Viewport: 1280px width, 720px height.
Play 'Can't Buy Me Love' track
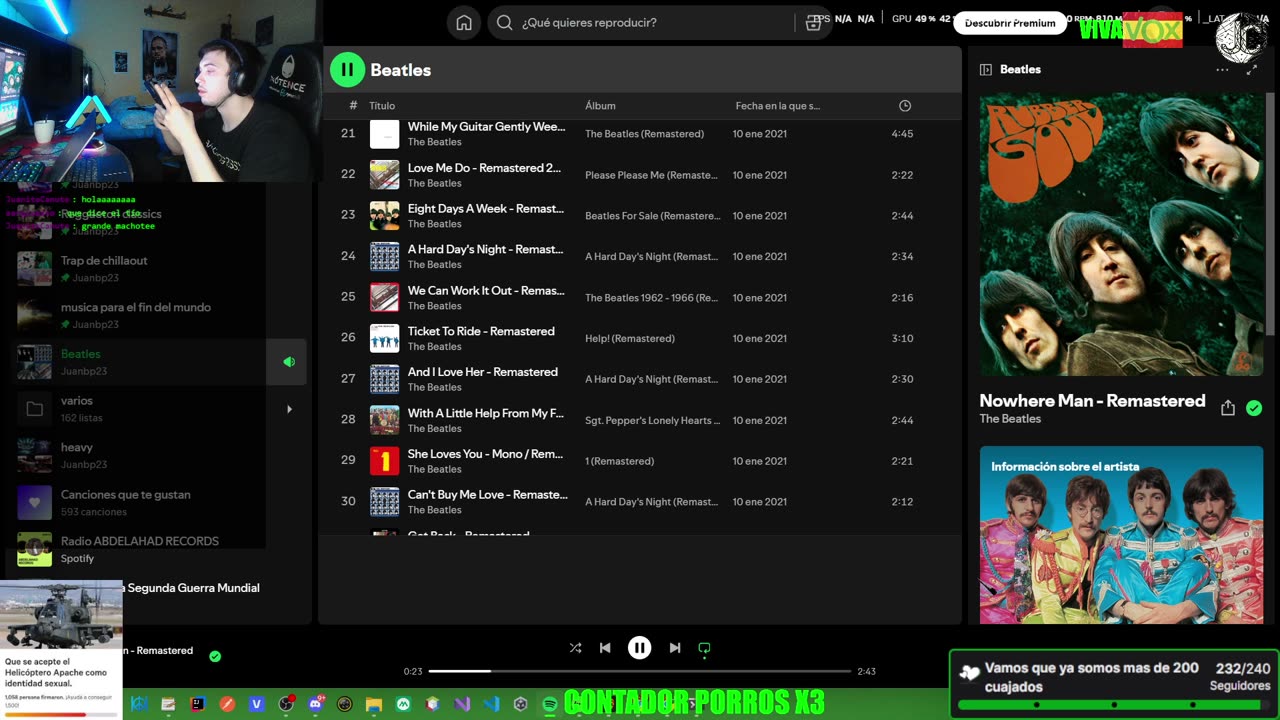(488, 495)
